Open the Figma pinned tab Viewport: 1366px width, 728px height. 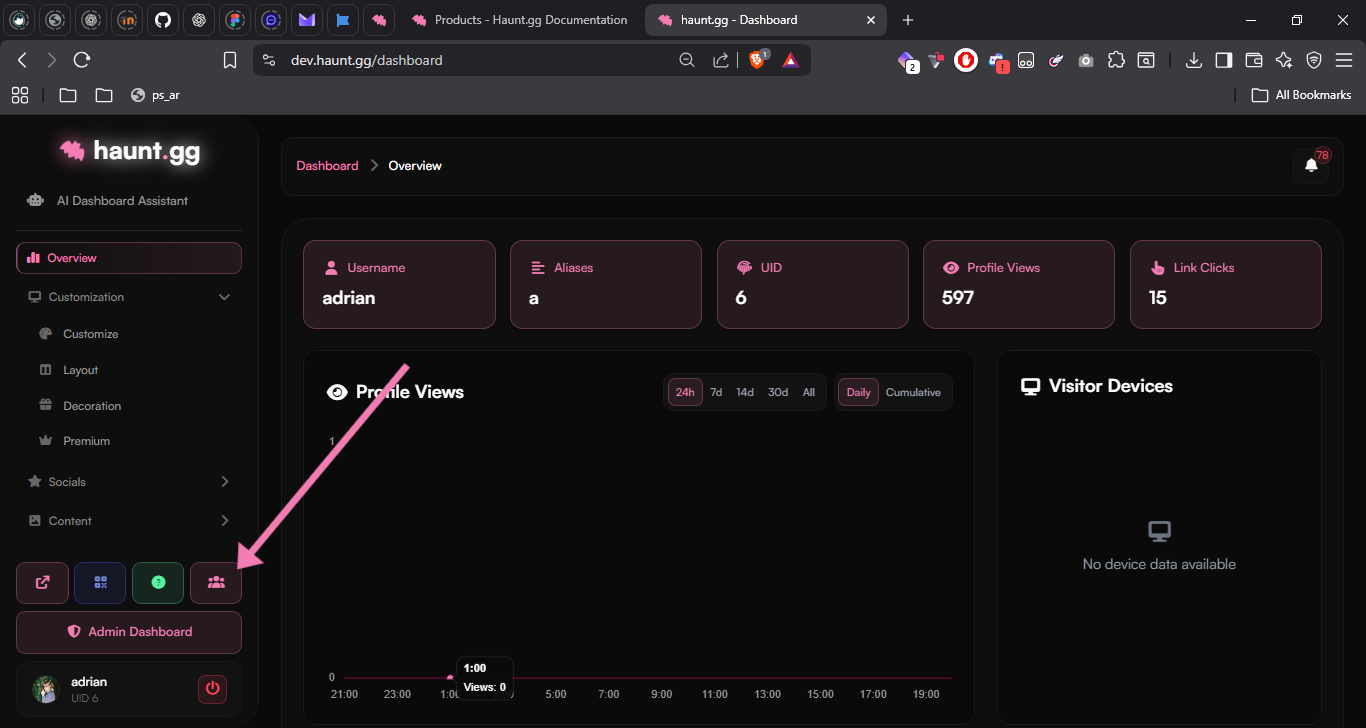[236, 20]
